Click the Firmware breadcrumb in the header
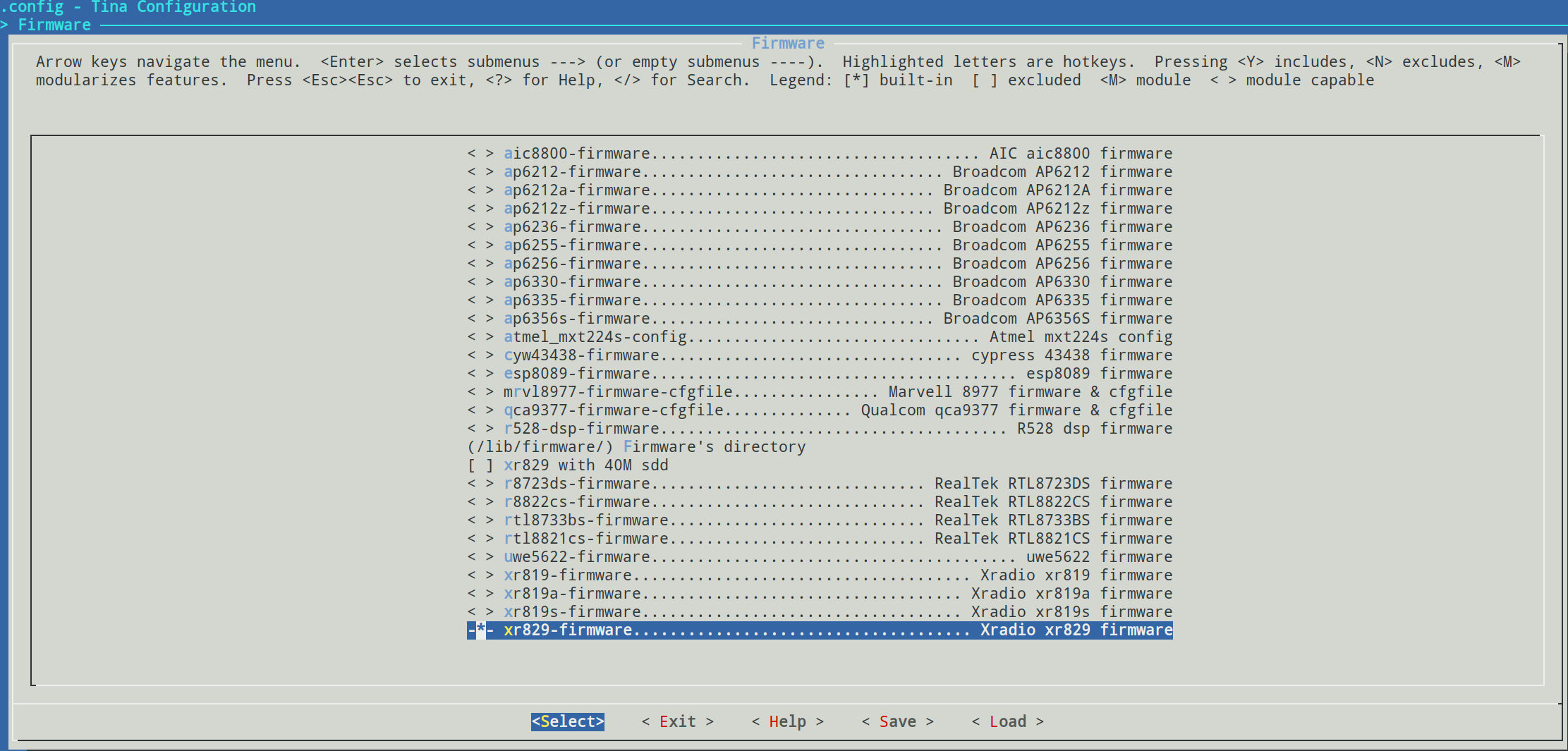 (x=54, y=25)
